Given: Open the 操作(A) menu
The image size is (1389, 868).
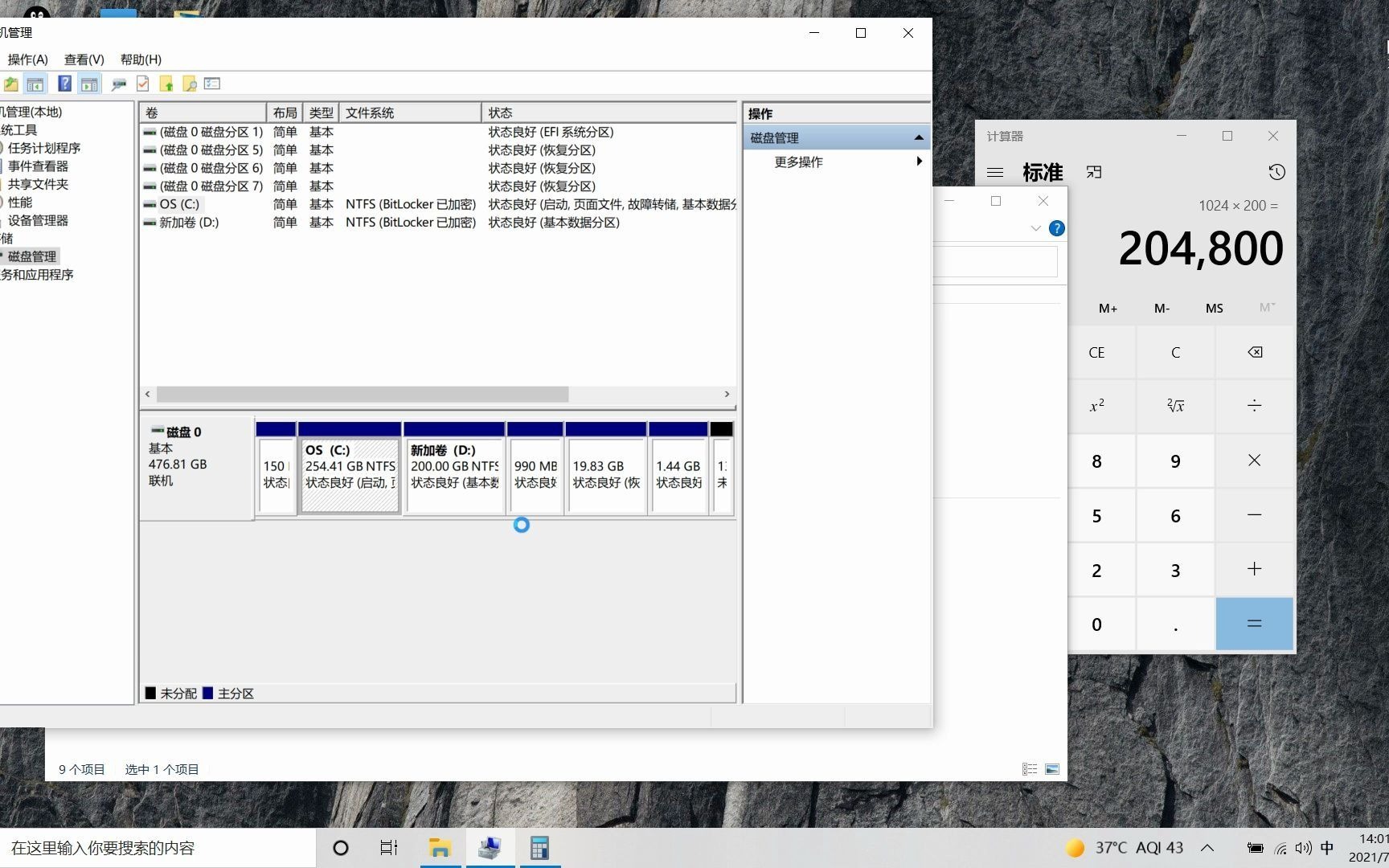Looking at the screenshot, I should (x=28, y=59).
